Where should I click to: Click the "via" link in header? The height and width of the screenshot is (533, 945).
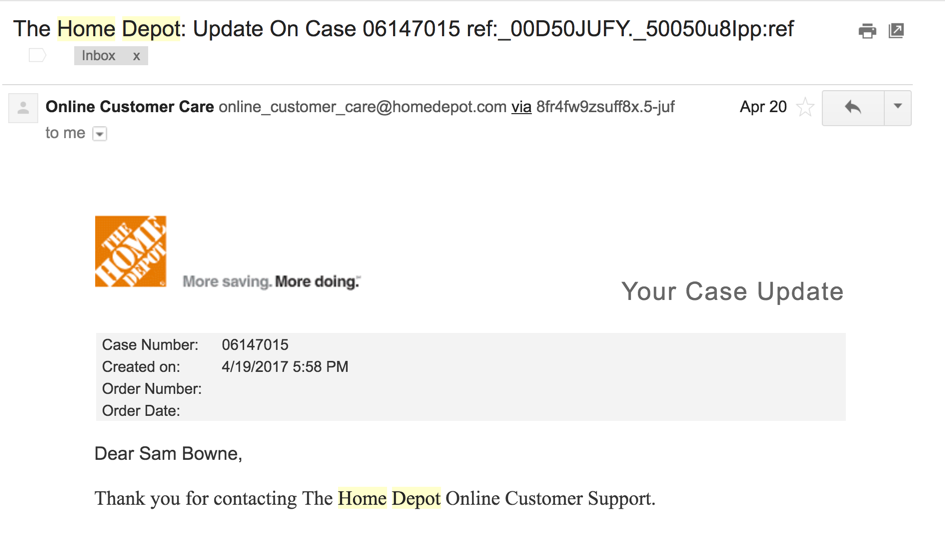click(x=521, y=107)
